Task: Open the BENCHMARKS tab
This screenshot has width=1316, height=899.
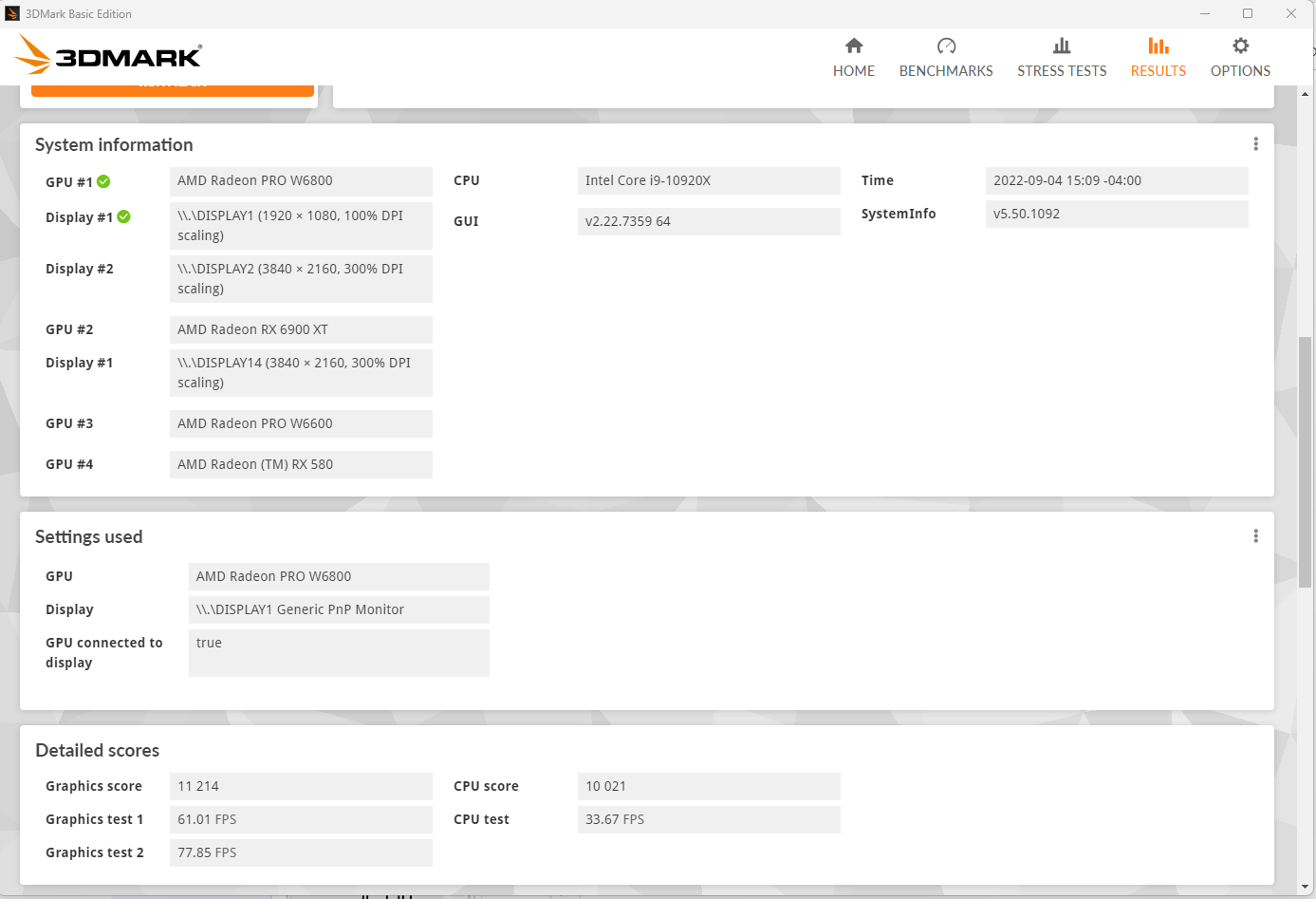Action: coord(946,58)
